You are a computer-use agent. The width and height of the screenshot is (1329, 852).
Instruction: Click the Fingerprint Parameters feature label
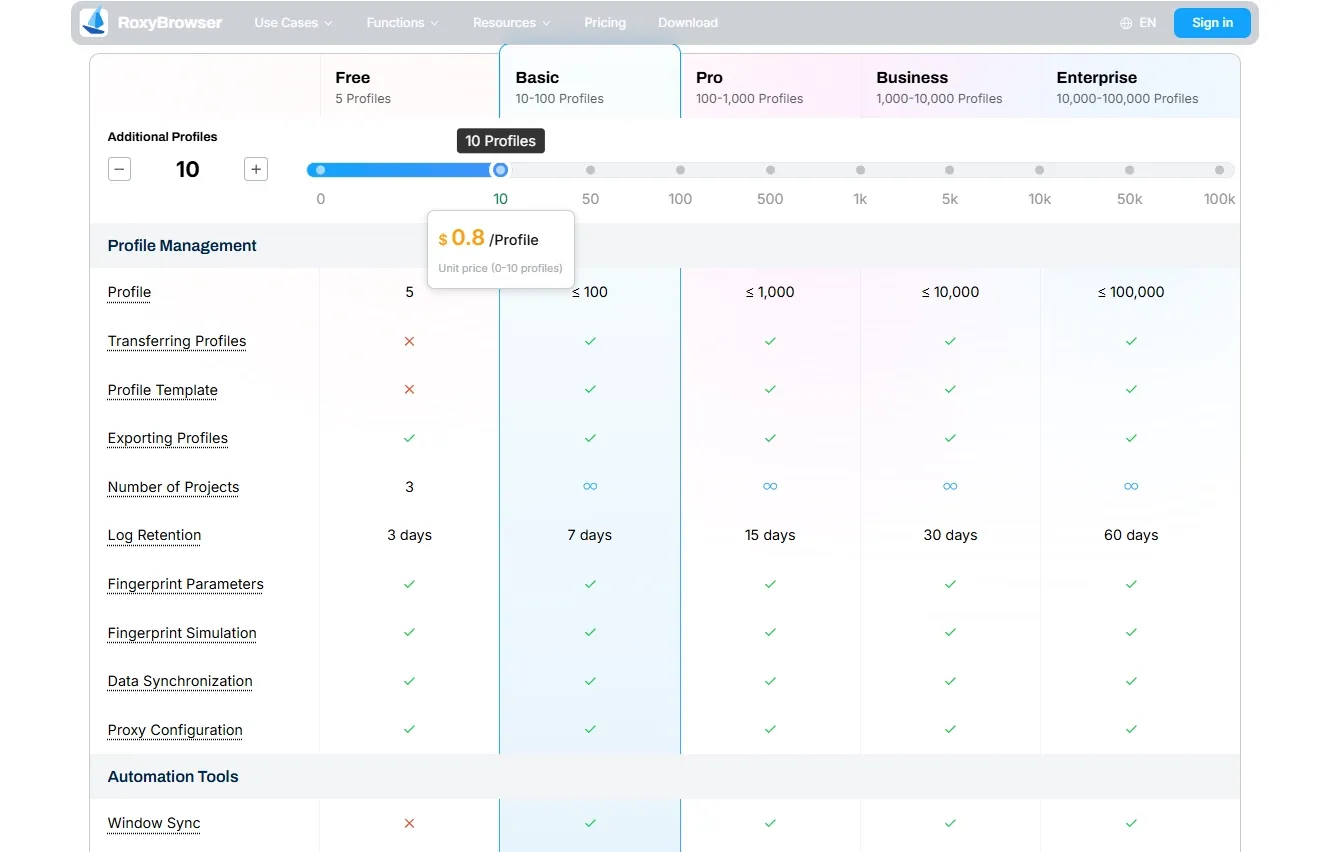[186, 584]
